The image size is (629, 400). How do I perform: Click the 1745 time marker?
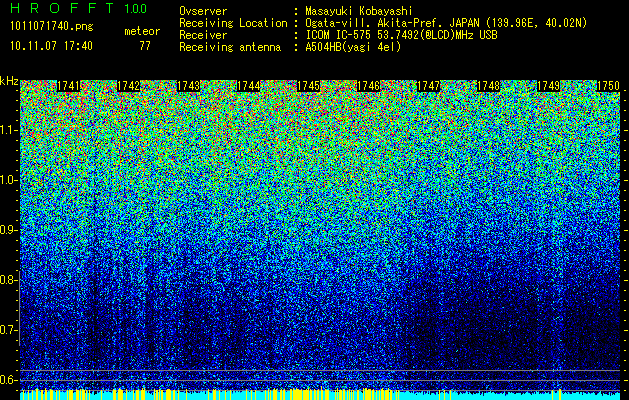(x=309, y=86)
